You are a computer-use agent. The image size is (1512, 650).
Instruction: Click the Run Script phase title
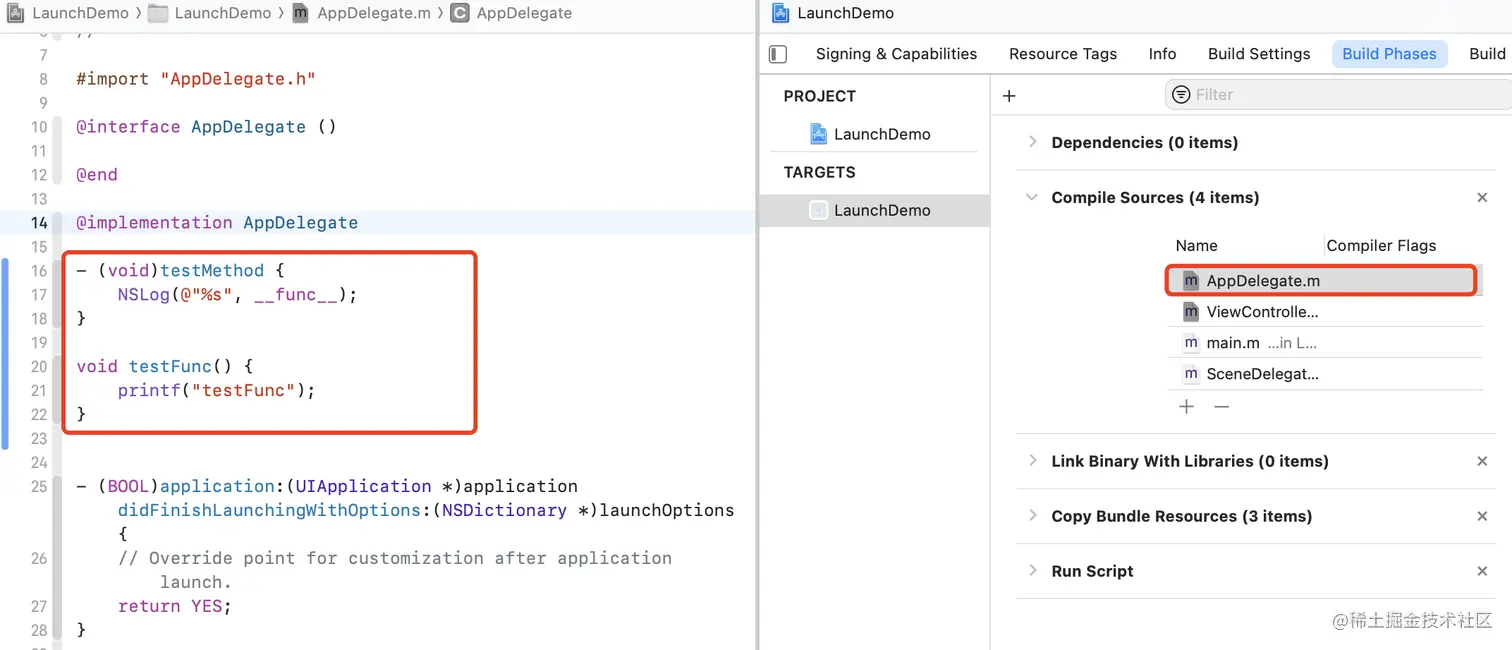(1092, 571)
